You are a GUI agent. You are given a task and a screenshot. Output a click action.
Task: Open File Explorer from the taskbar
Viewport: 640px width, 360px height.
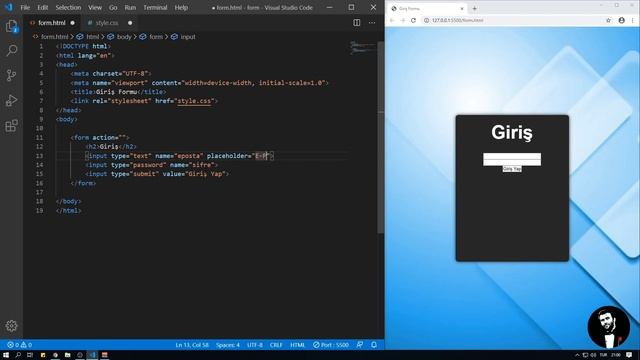[x=67, y=355]
